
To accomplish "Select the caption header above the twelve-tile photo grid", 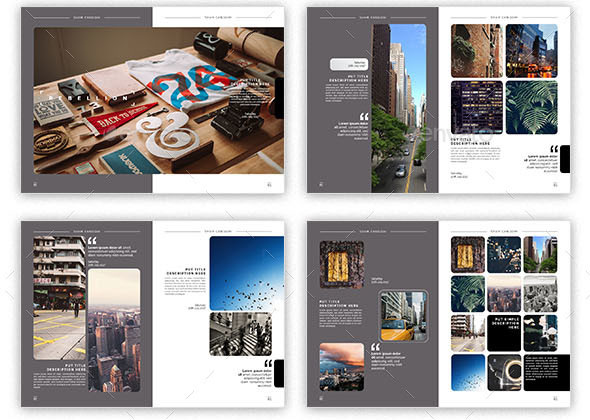I will tap(504, 231).
